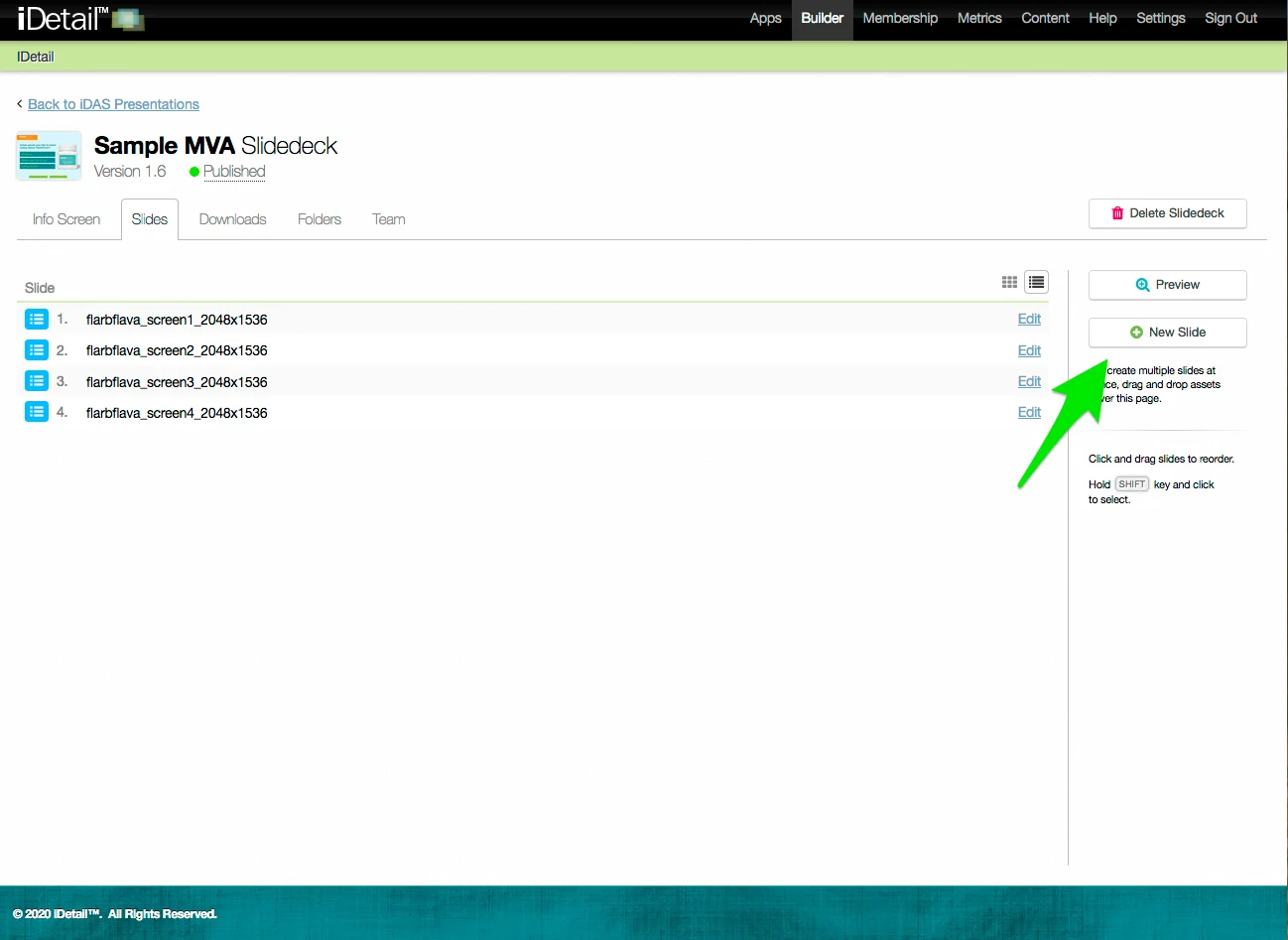Navigate to Content in top navigation
This screenshot has width=1288, height=940.
pyautogui.click(x=1045, y=18)
